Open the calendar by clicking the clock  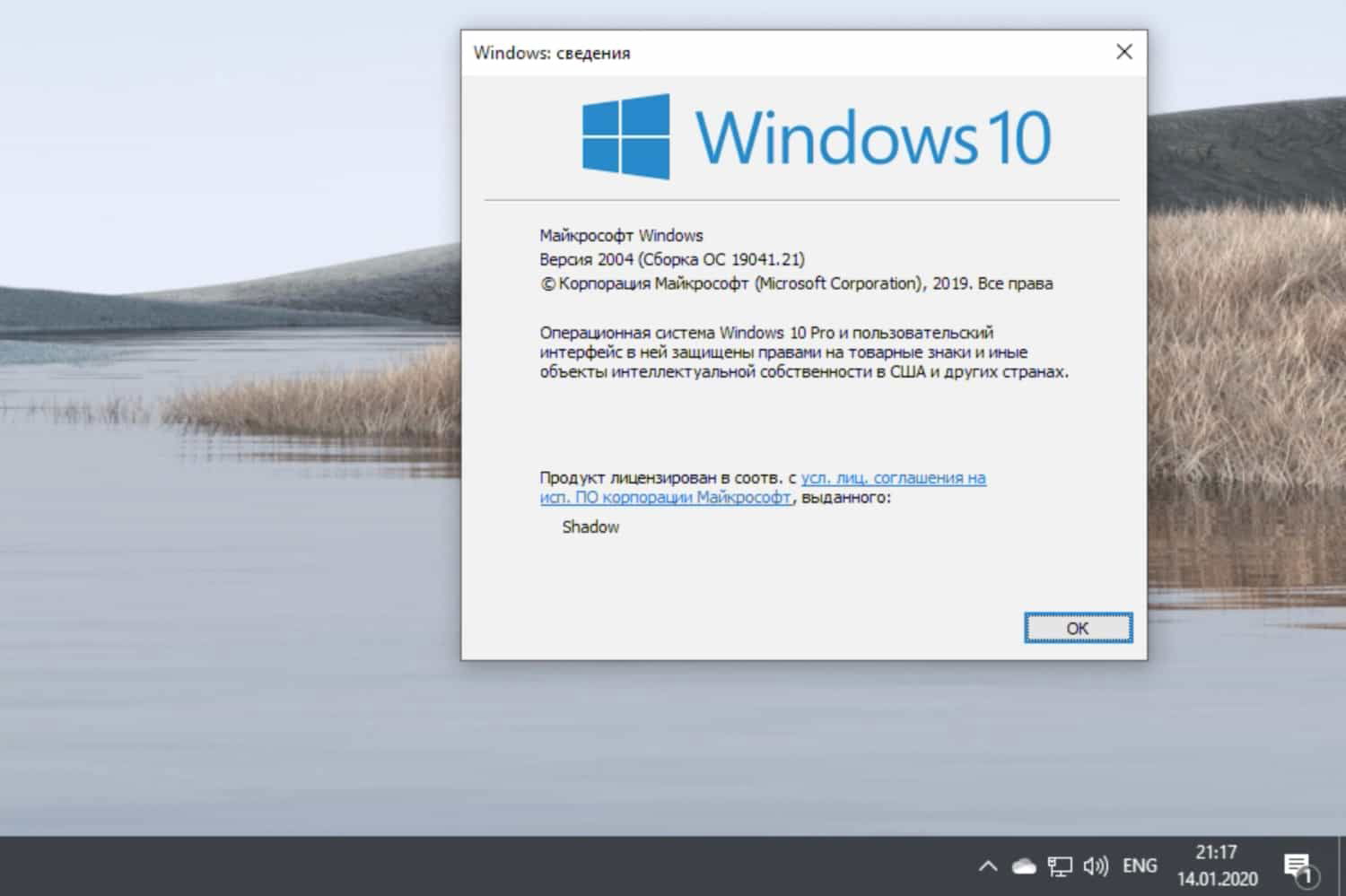coord(1216,853)
